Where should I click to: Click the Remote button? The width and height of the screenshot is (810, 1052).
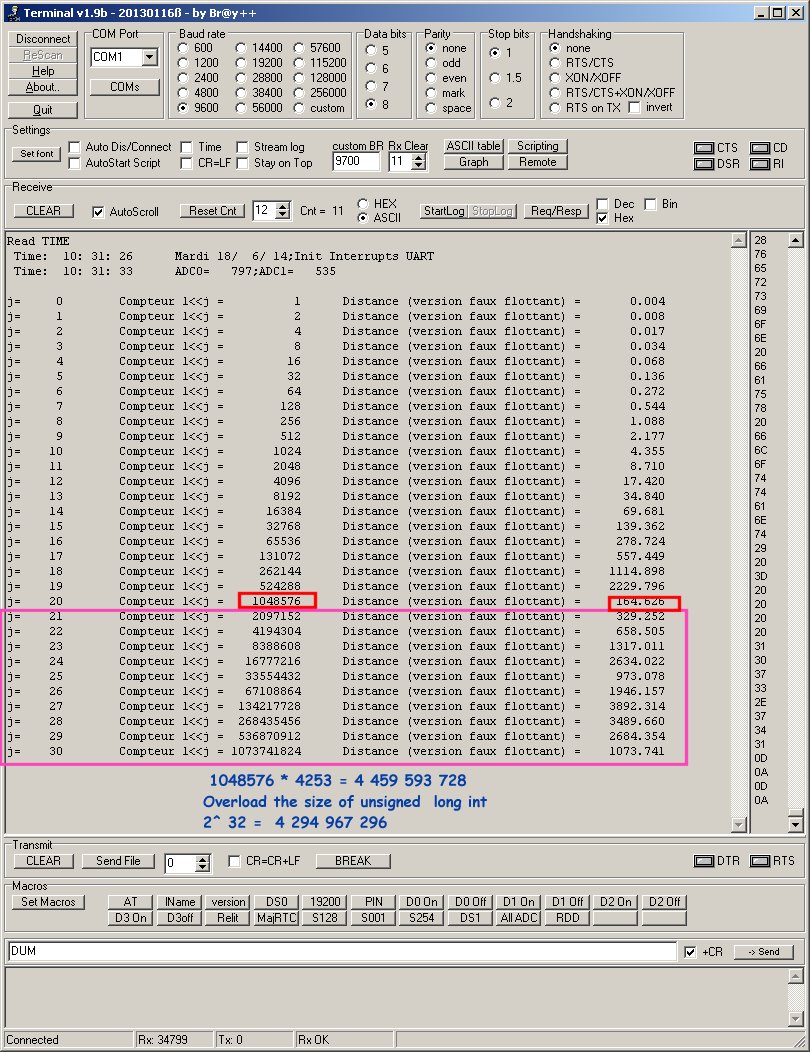[538, 162]
